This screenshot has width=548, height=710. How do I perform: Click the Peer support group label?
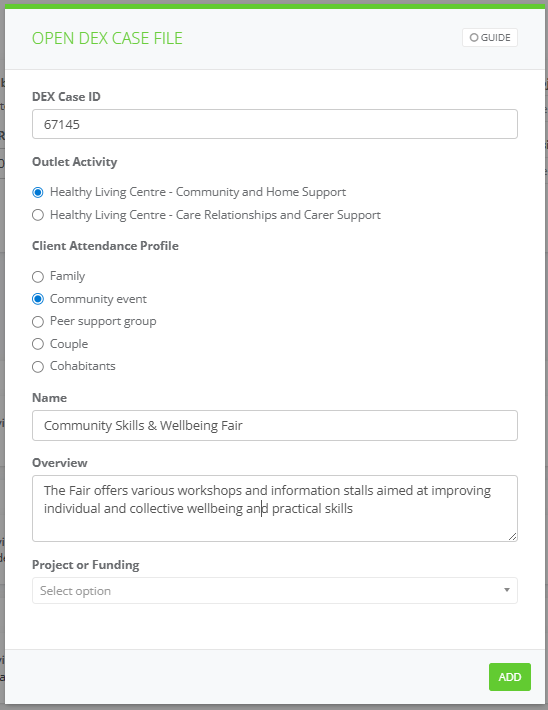[x=103, y=321]
